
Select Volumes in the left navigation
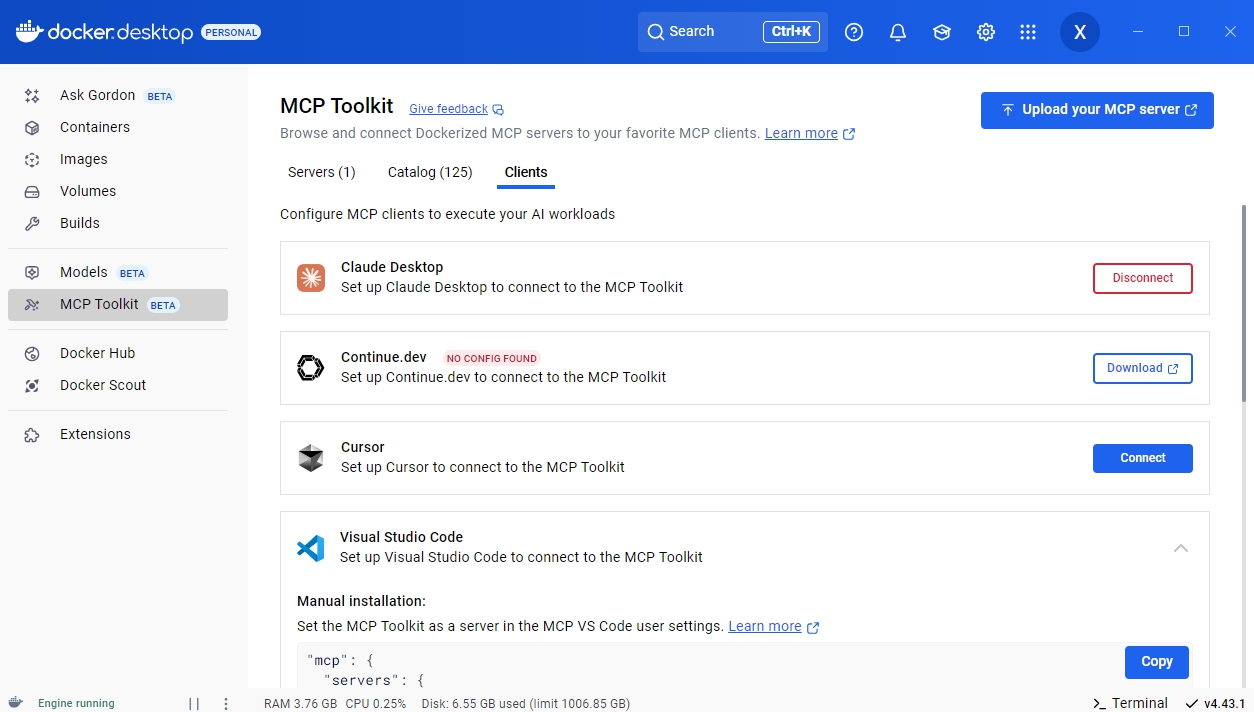tap(117, 191)
